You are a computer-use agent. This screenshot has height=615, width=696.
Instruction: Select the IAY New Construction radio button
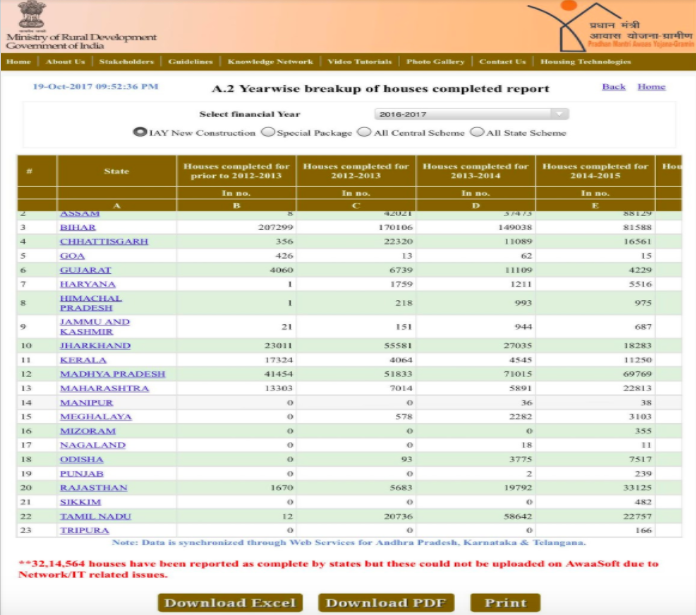(139, 132)
